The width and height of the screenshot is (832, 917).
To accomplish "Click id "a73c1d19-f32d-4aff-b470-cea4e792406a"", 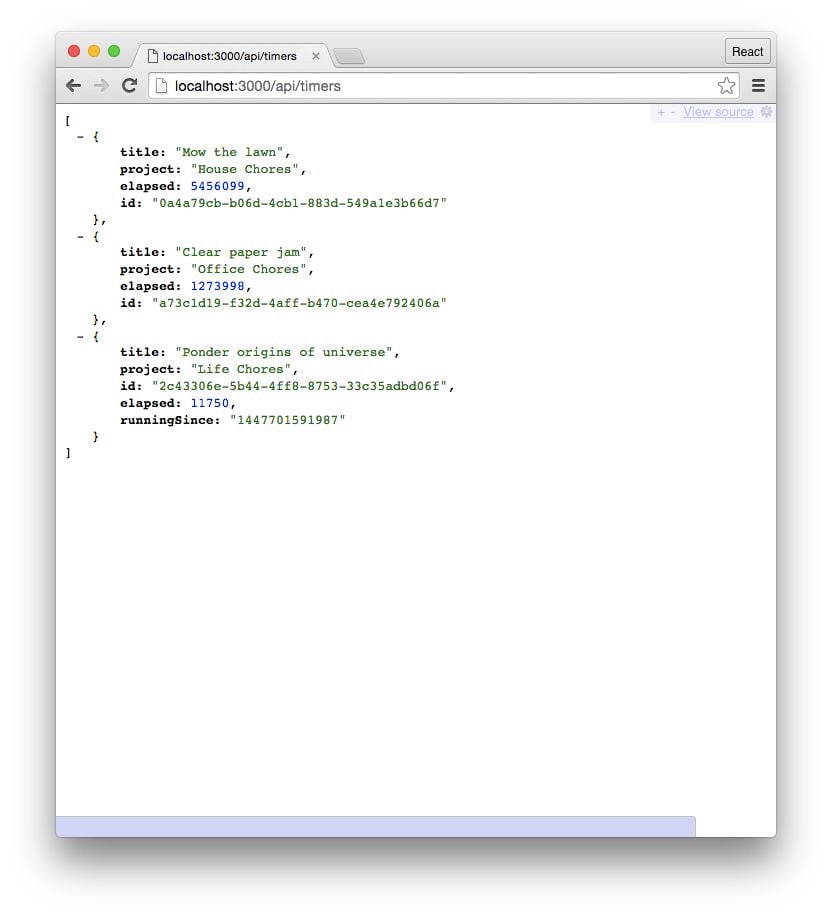I will (299, 303).
